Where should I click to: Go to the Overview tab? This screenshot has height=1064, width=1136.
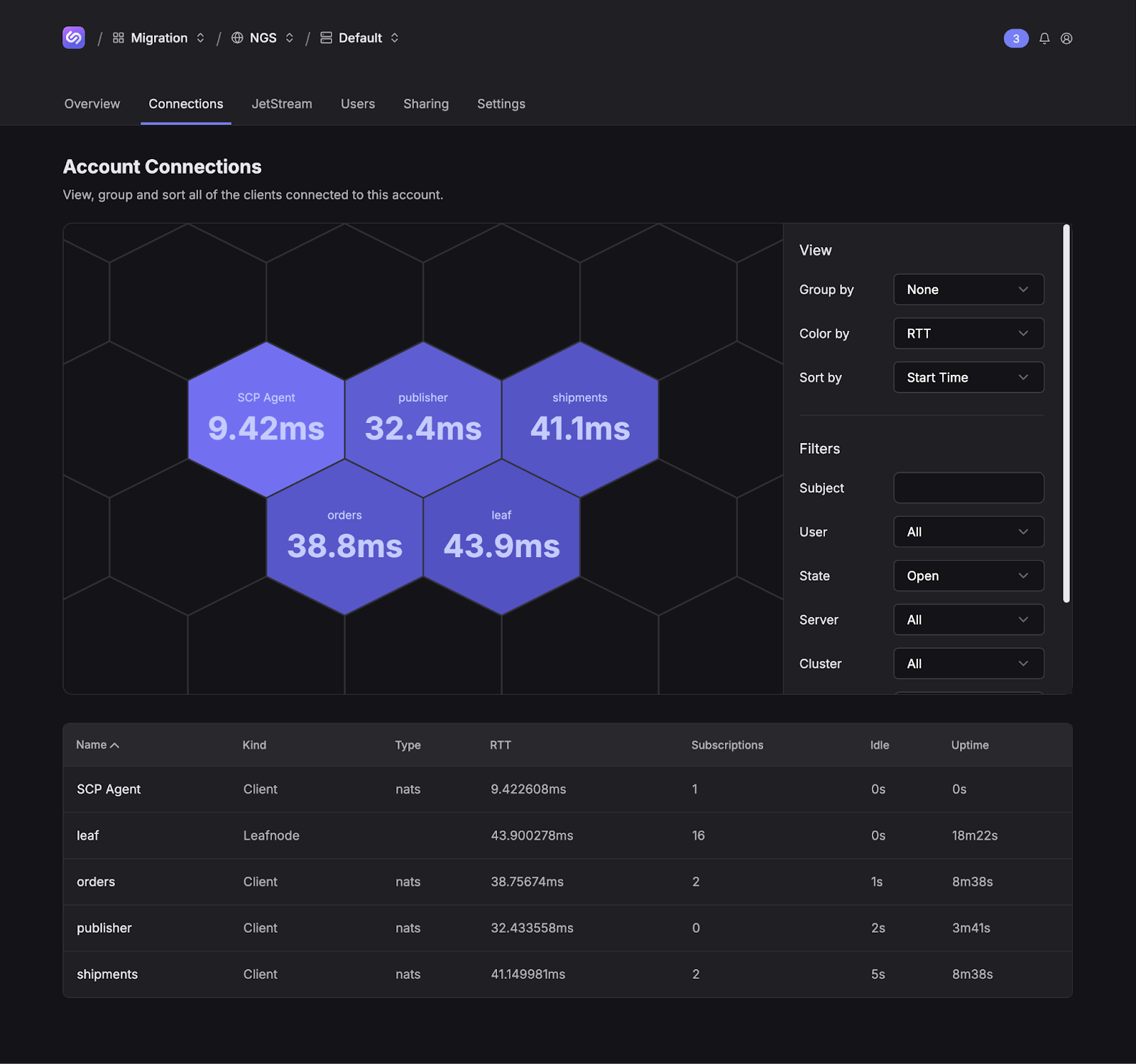92,104
